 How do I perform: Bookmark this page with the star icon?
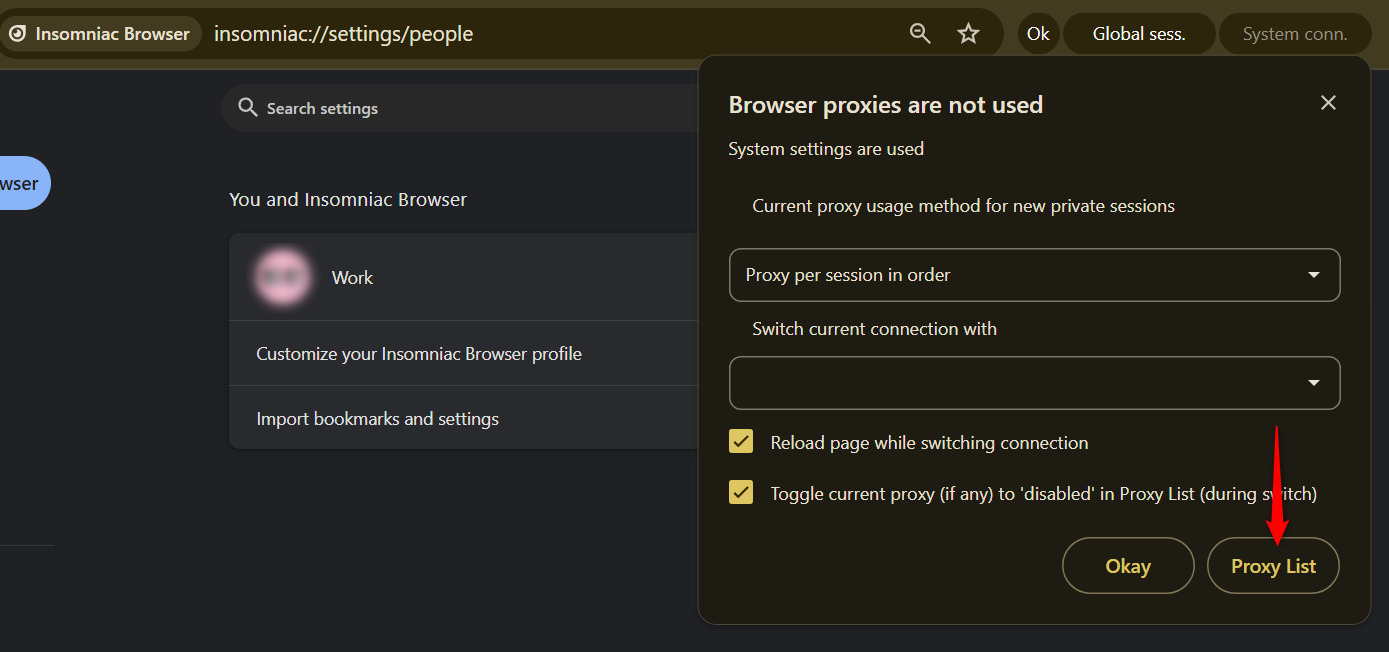[968, 34]
